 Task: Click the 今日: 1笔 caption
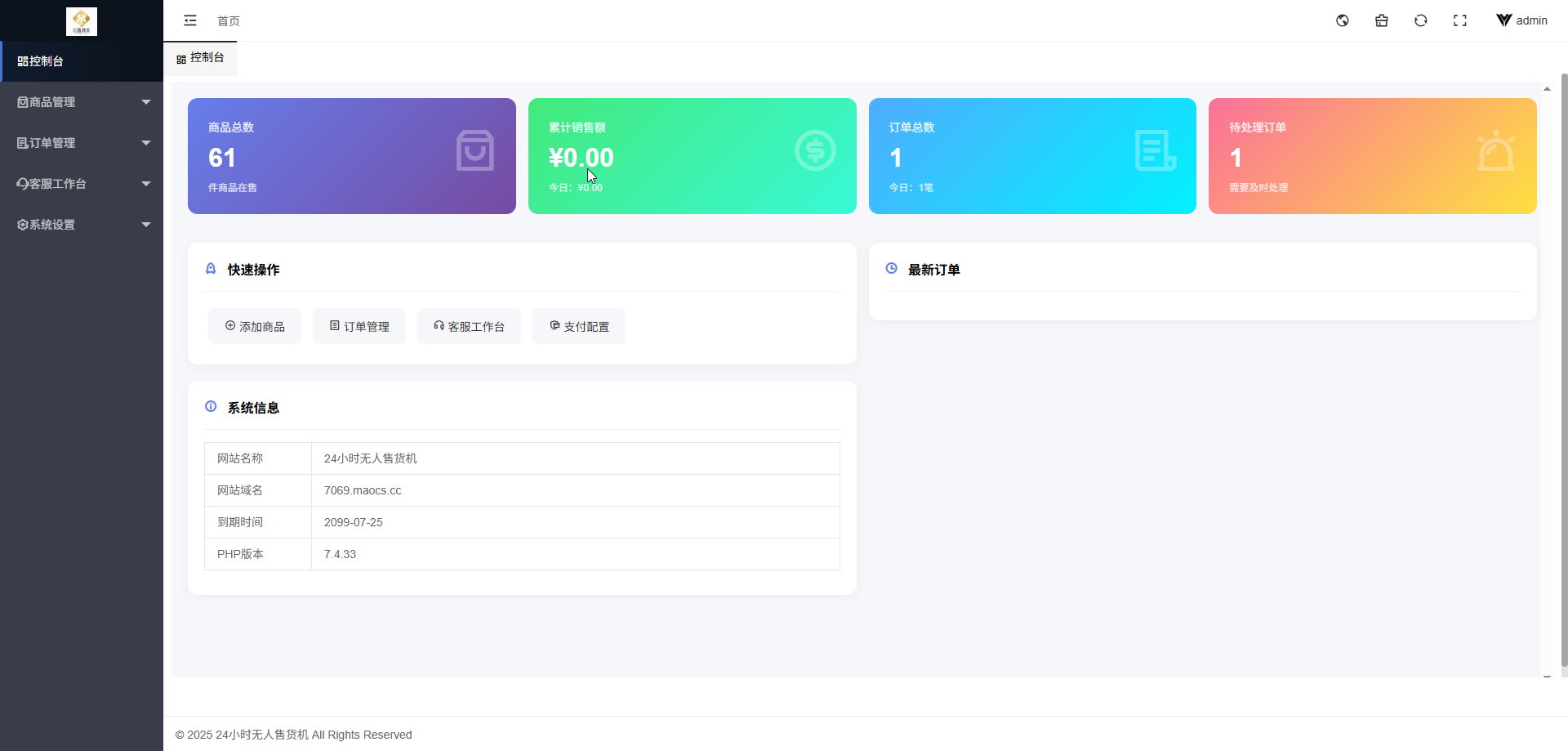point(911,188)
